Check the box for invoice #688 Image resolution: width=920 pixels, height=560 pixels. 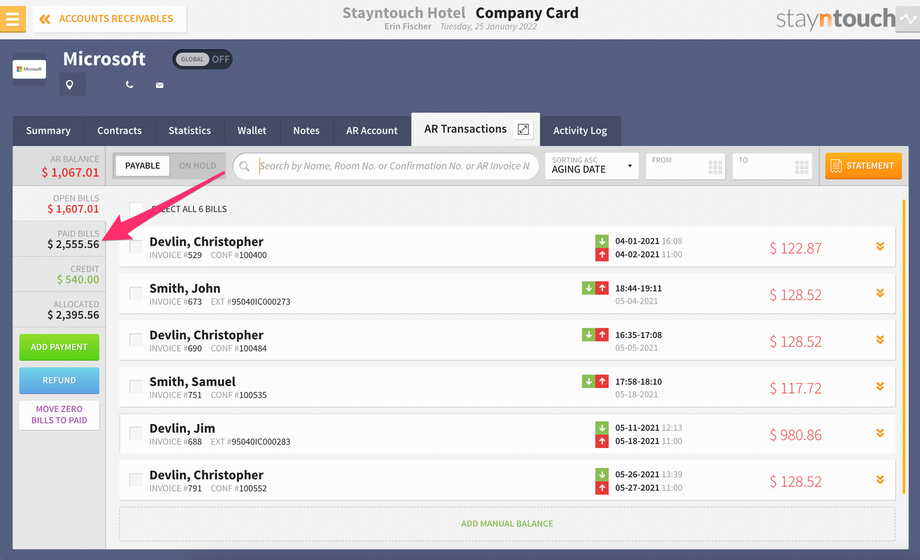tap(136, 433)
